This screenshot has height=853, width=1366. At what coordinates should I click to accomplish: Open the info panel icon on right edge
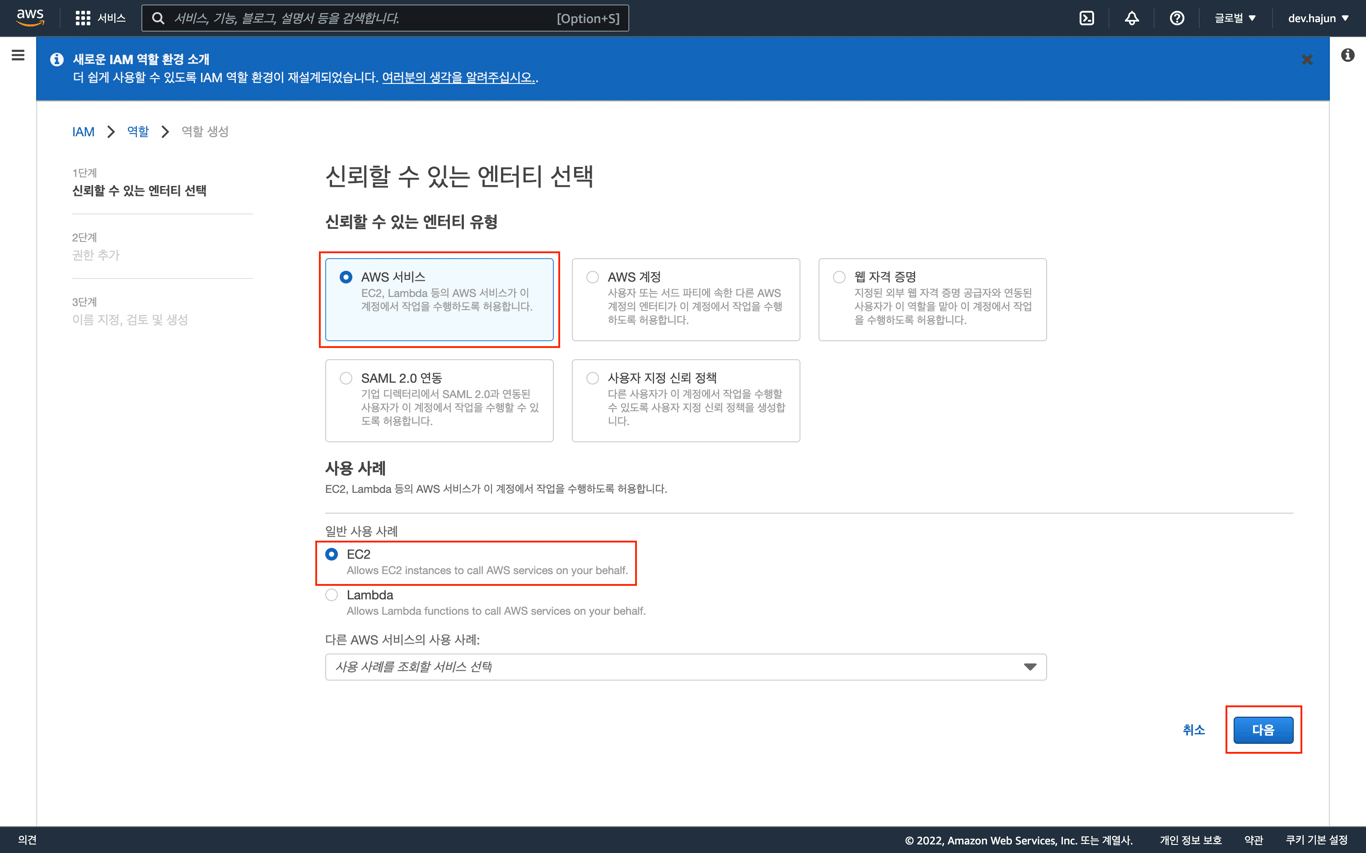pos(1348,55)
